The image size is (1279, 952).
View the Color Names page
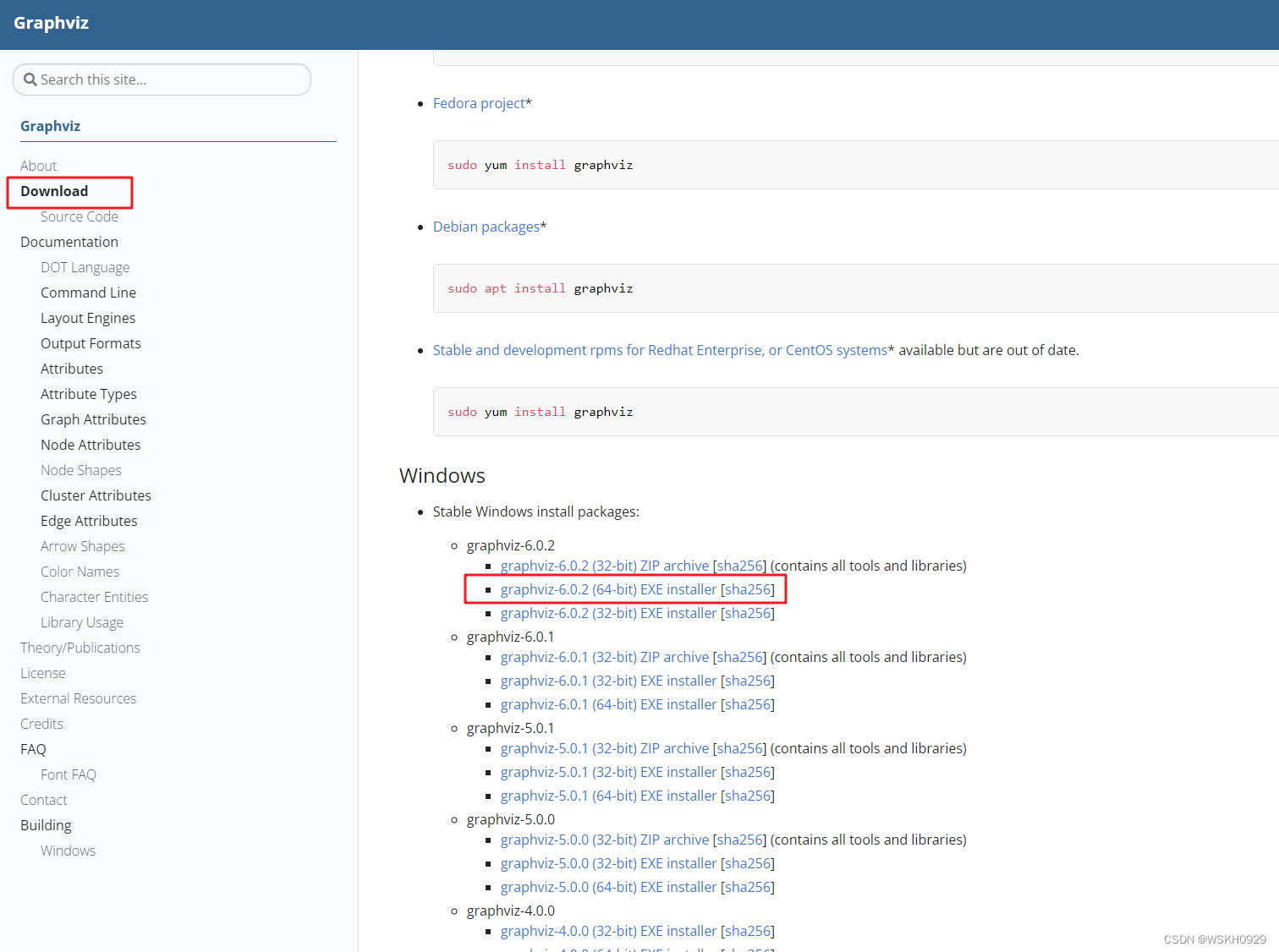[x=80, y=572]
